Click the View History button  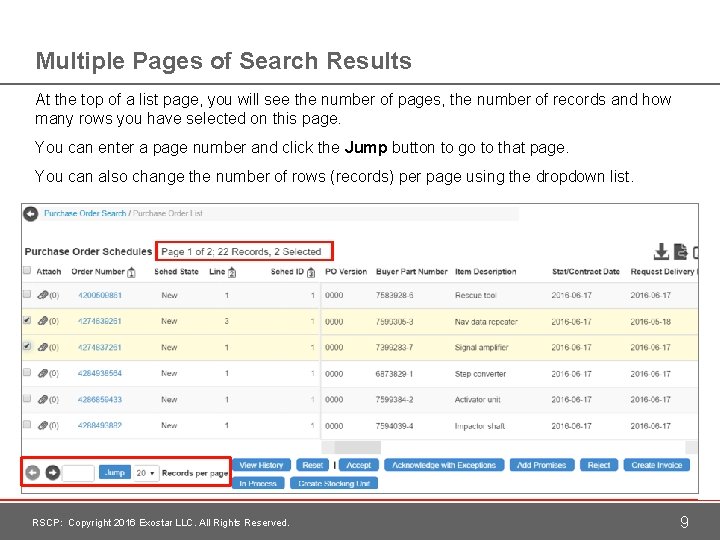pos(262,465)
